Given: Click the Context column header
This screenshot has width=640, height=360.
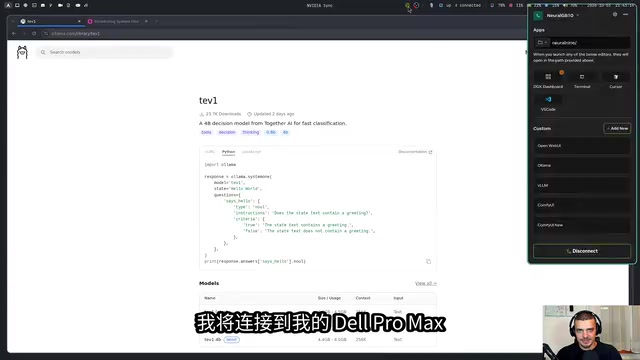Looking at the screenshot, I should [x=363, y=298].
